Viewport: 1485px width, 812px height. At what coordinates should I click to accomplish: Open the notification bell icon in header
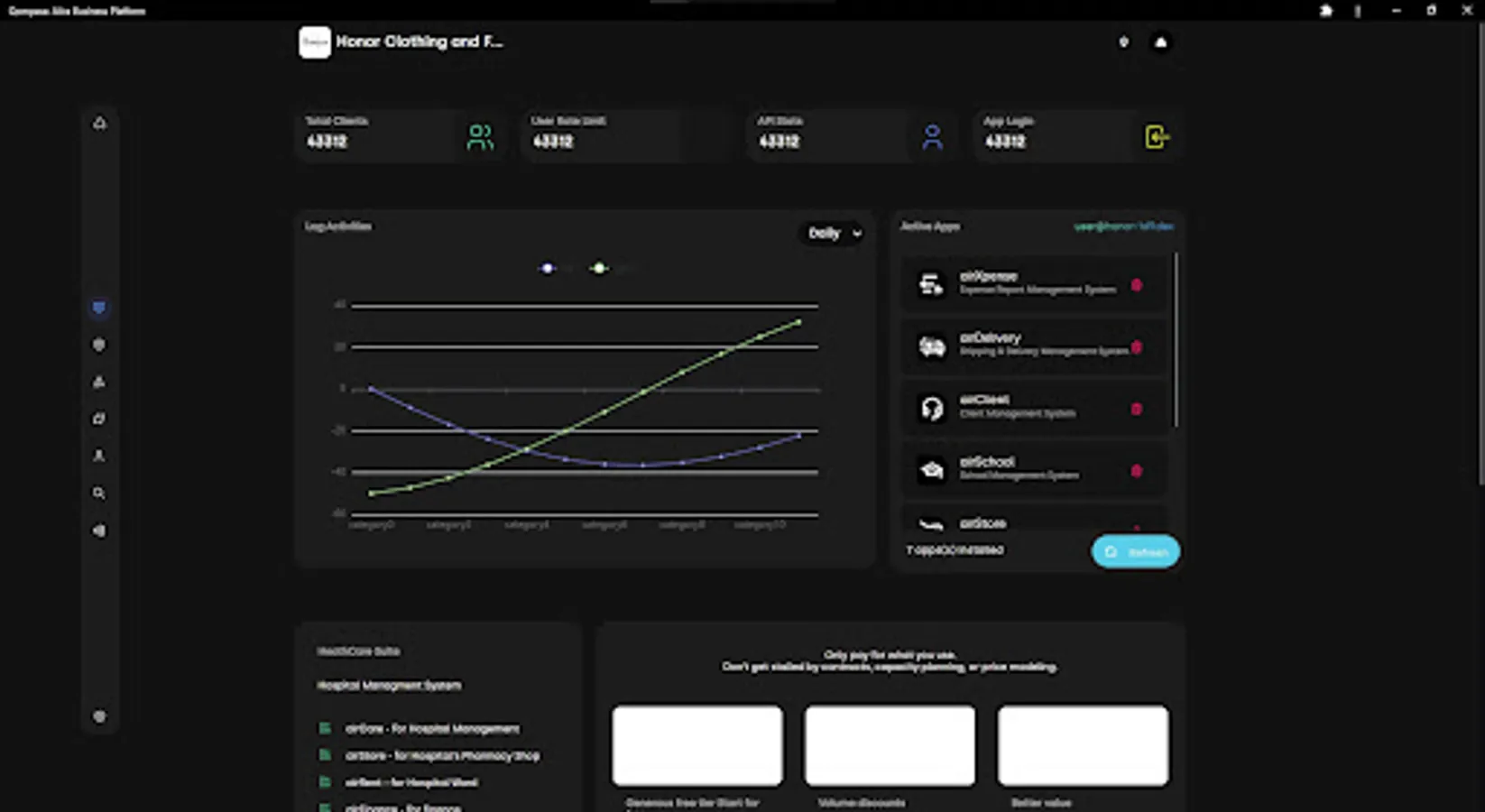click(x=1161, y=42)
